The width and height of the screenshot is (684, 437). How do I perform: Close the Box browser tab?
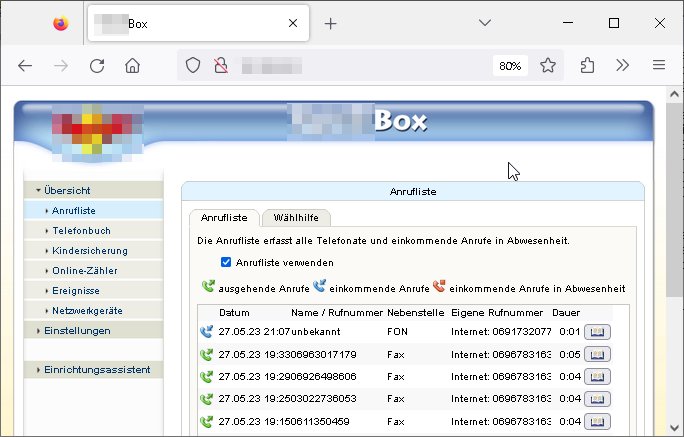coord(293,23)
